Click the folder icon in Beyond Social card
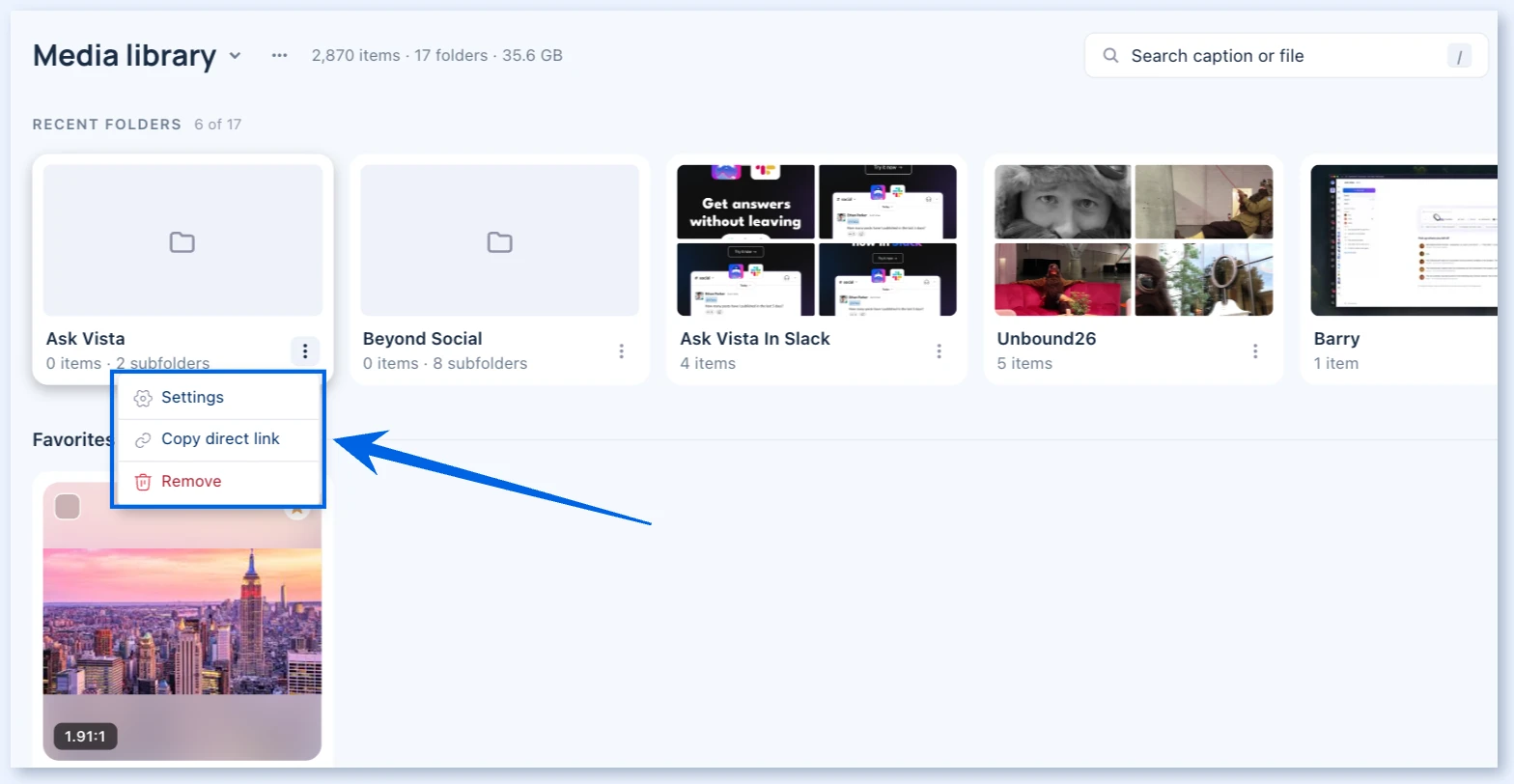The width and height of the screenshot is (1514, 784). pos(499,241)
